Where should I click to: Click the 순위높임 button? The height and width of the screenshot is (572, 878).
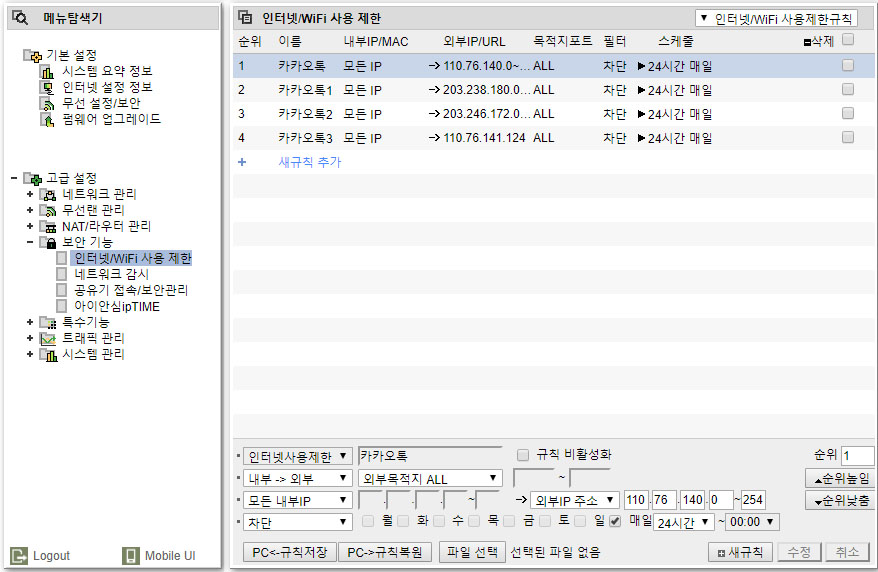click(x=841, y=479)
